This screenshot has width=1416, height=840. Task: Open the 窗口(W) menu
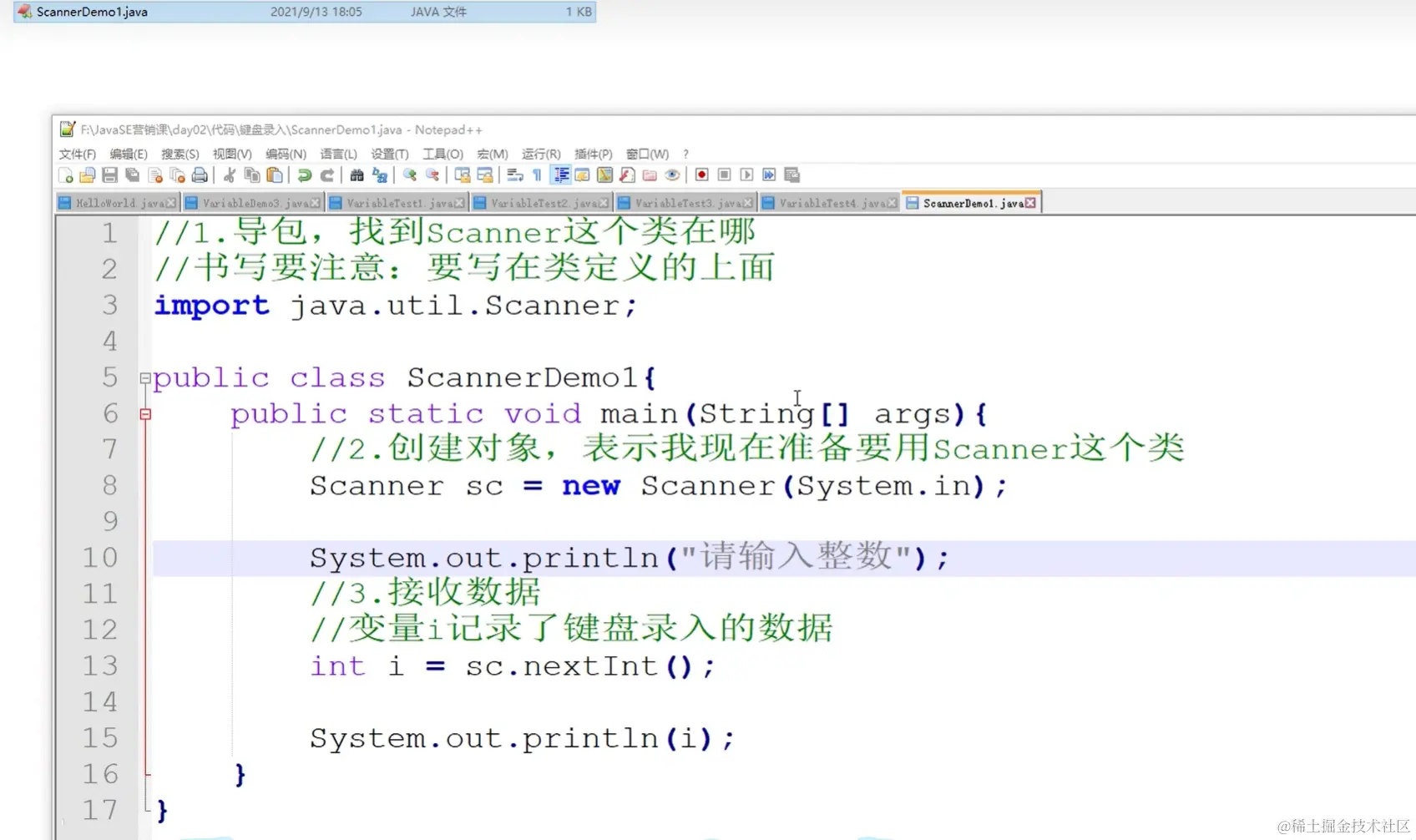click(647, 154)
